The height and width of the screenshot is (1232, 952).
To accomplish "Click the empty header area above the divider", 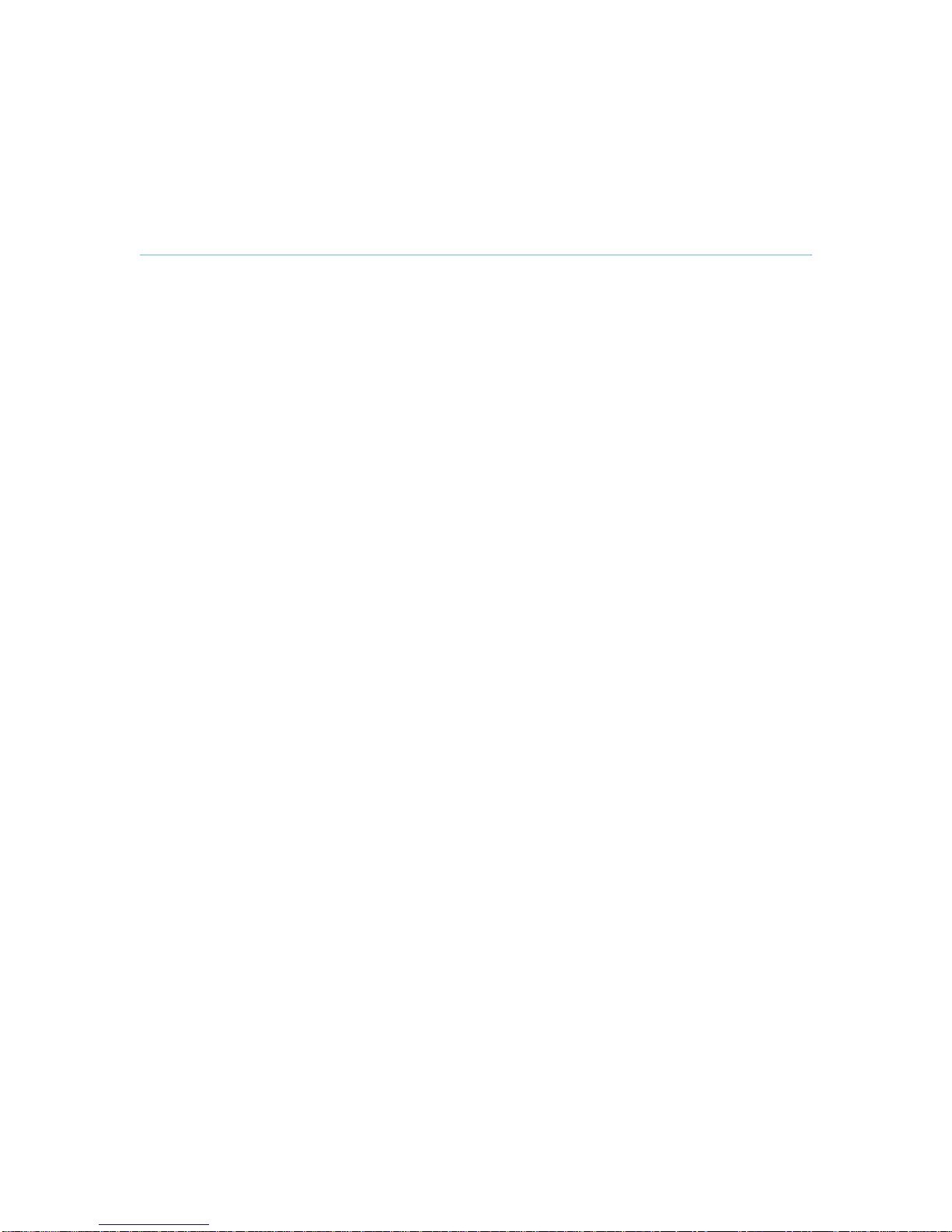I will tap(476, 126).
